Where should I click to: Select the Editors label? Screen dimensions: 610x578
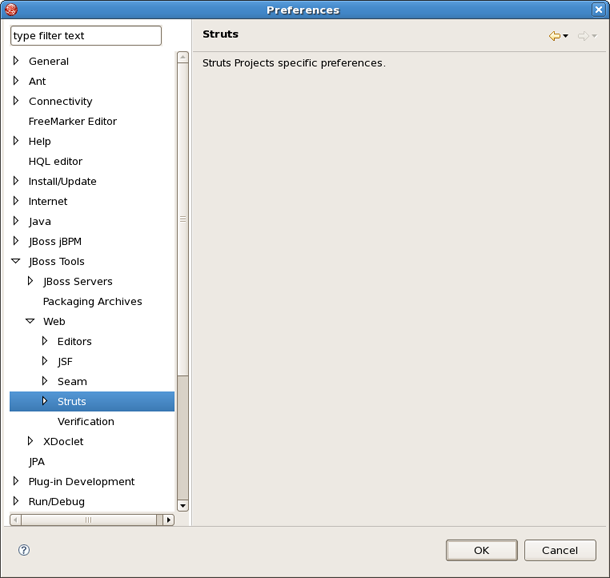[74, 342]
